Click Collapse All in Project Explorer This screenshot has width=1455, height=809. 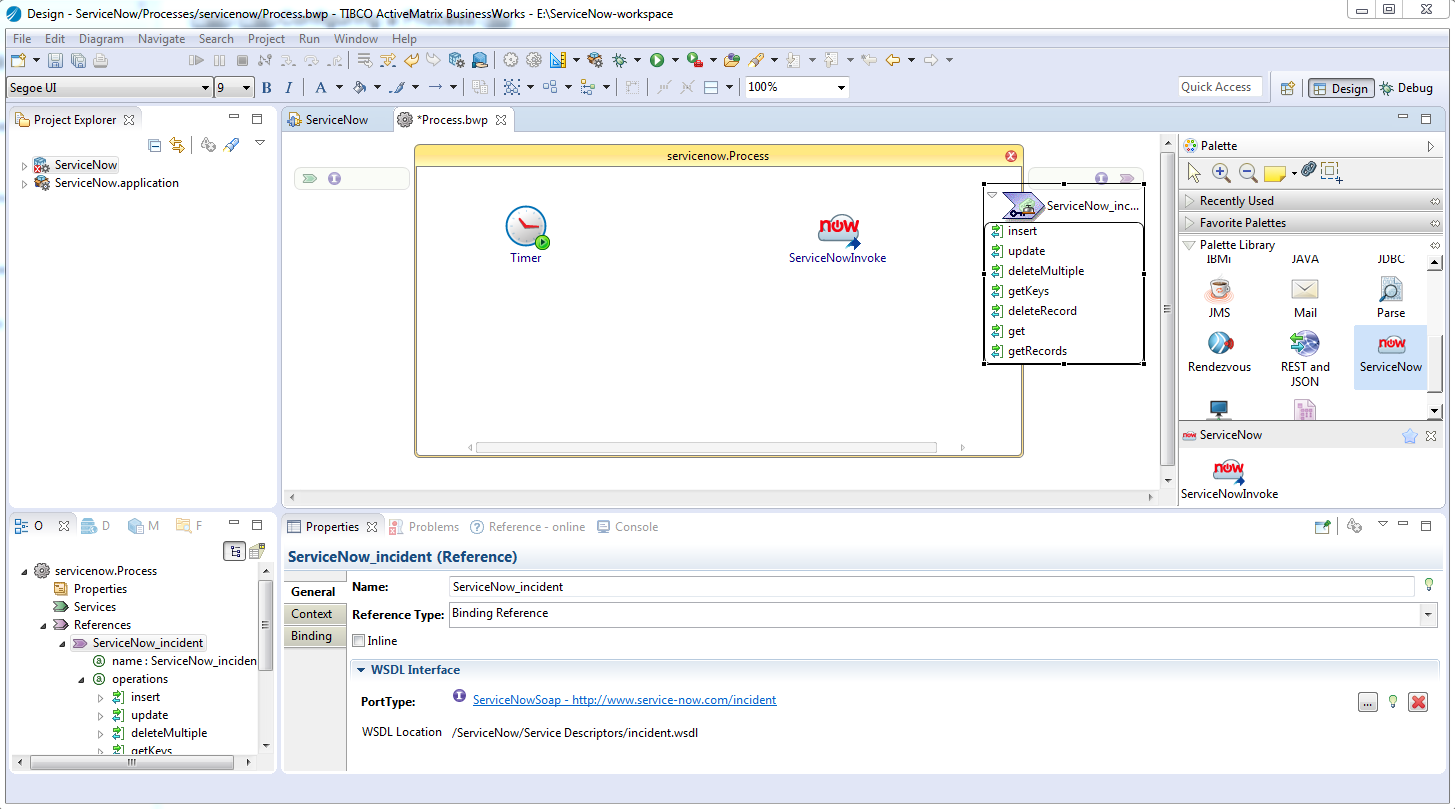(x=154, y=145)
